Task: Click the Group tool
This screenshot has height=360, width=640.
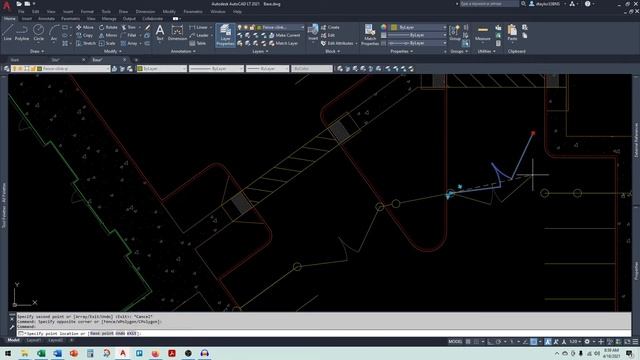Action: (x=454, y=33)
